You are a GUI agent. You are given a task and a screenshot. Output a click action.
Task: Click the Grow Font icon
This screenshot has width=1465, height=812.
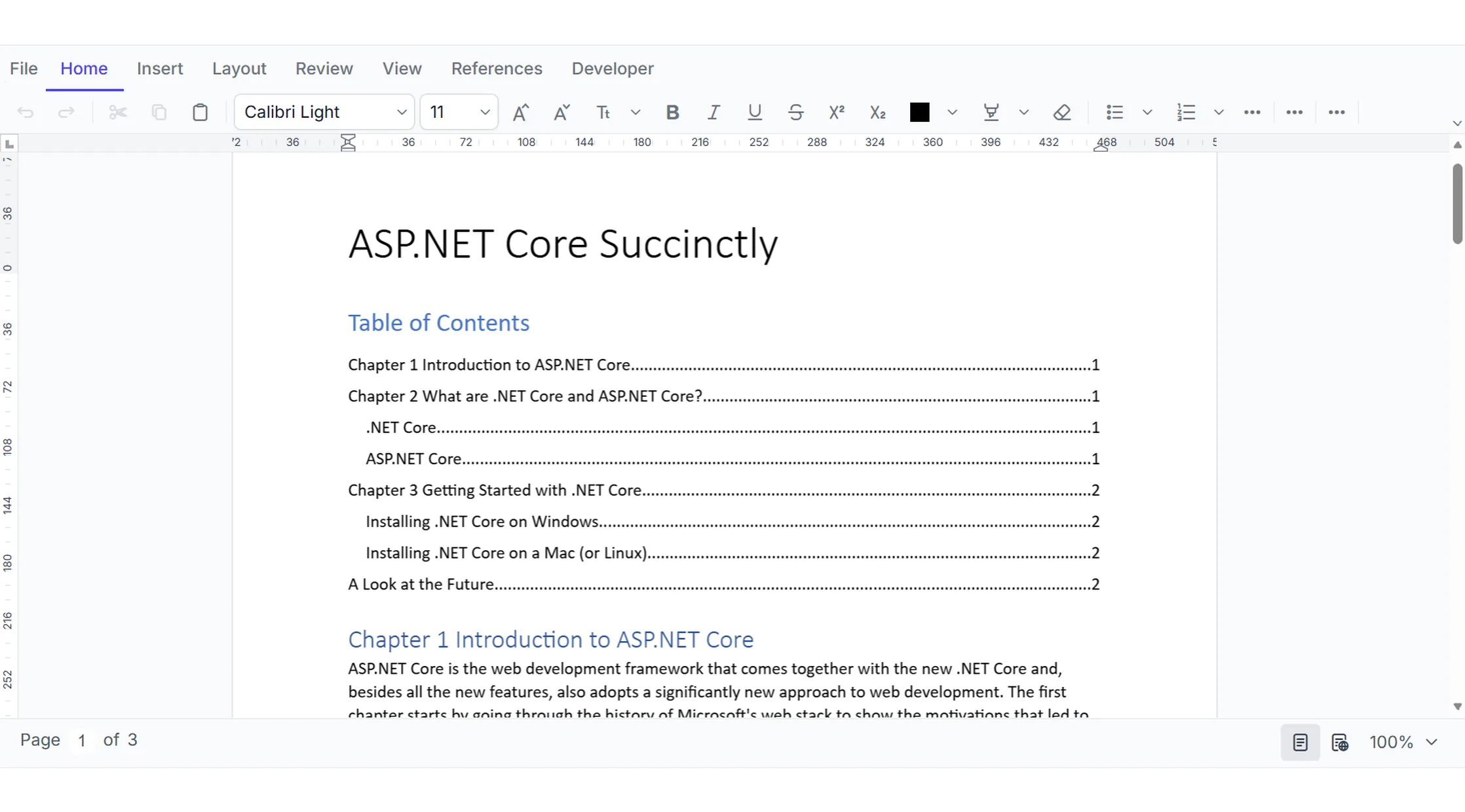click(x=520, y=113)
